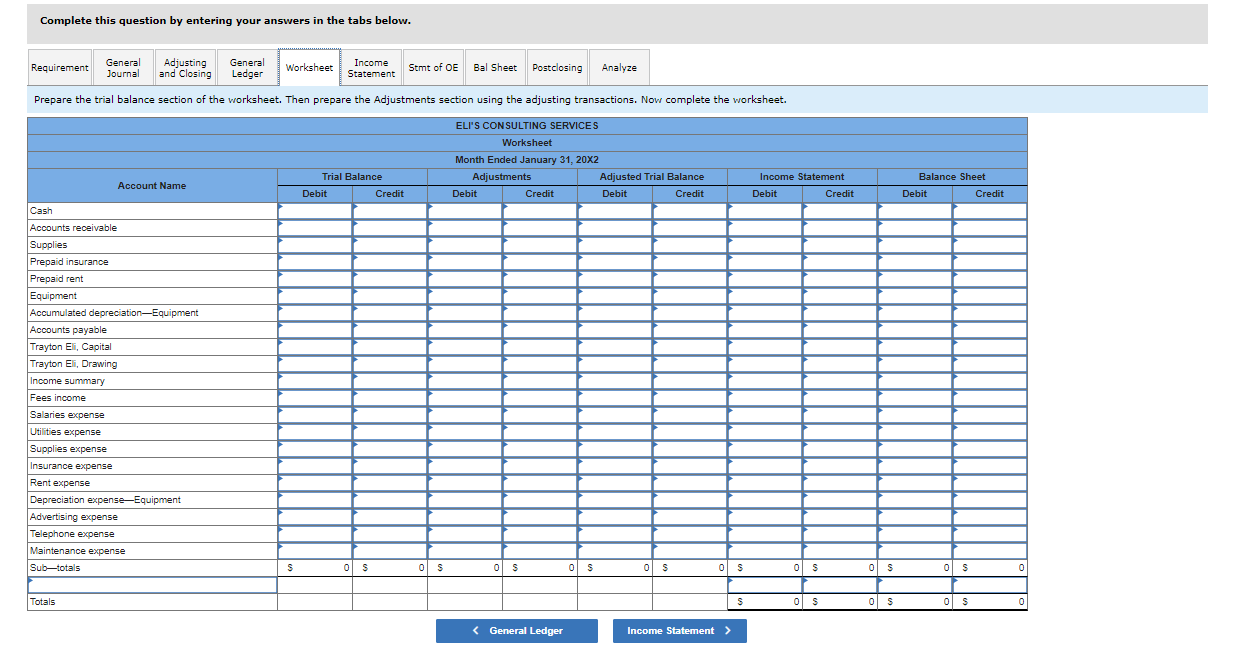The width and height of the screenshot is (1250, 660).
Task: Click Accounts receivable Adjusted Trial Balance debit cell
Action: pos(615,228)
